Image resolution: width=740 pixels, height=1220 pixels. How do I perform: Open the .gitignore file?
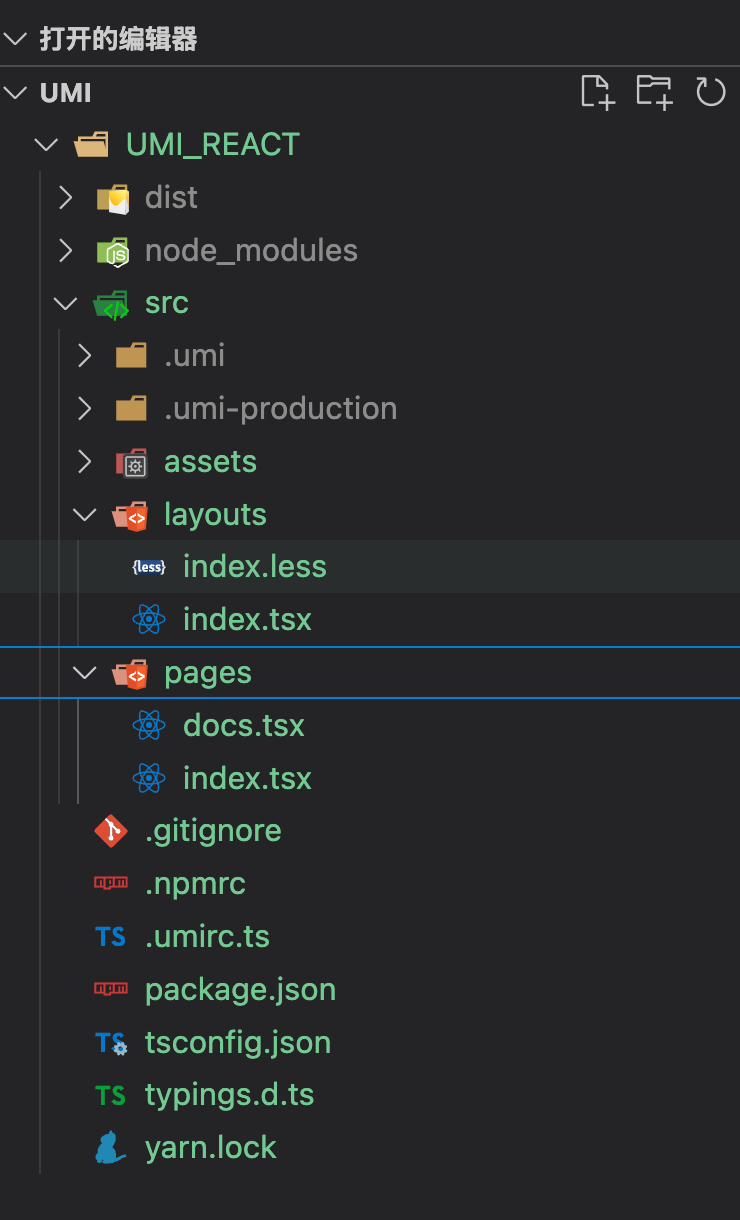pos(213,831)
